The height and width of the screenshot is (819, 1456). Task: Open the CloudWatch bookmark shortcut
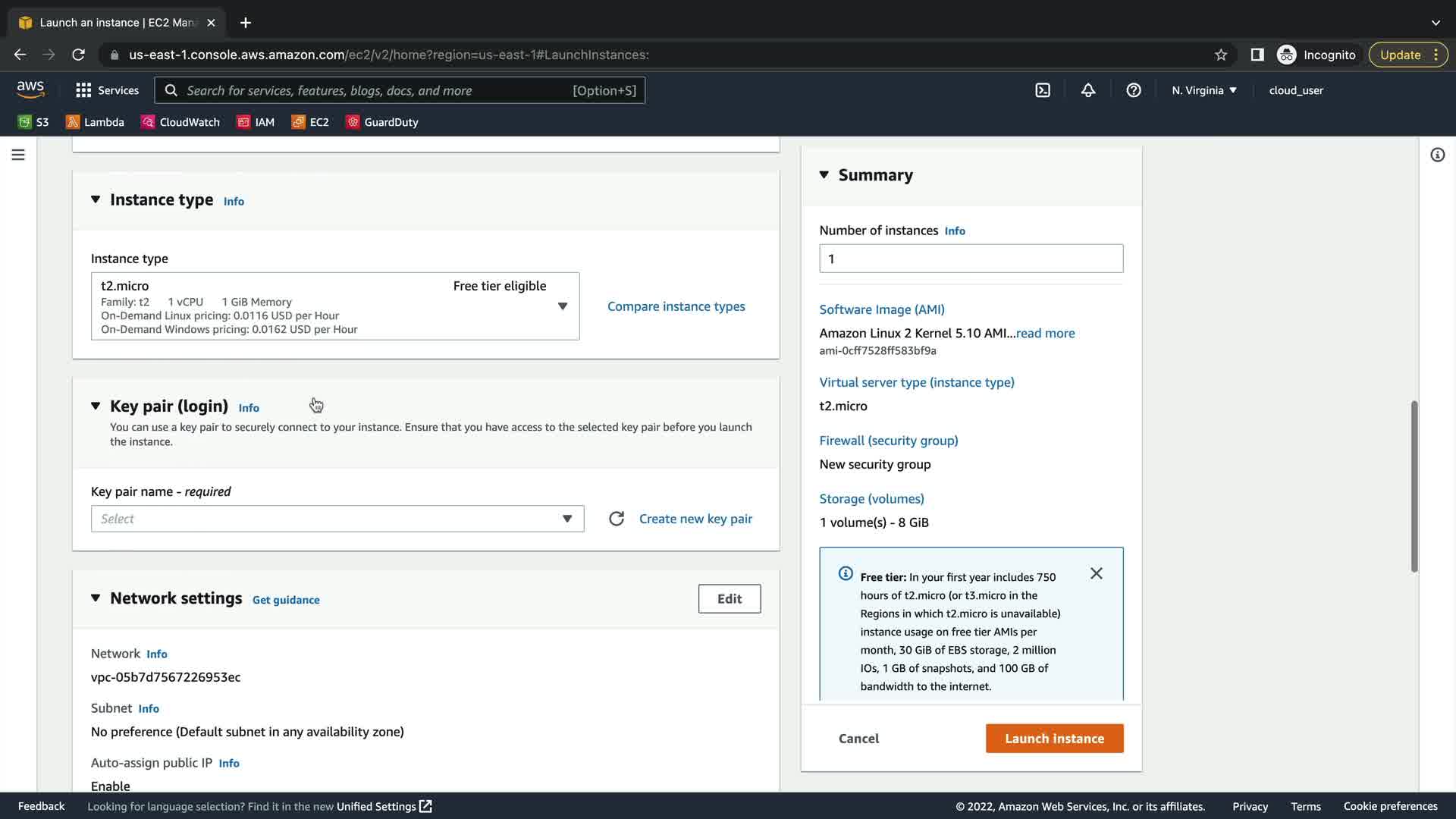[180, 122]
